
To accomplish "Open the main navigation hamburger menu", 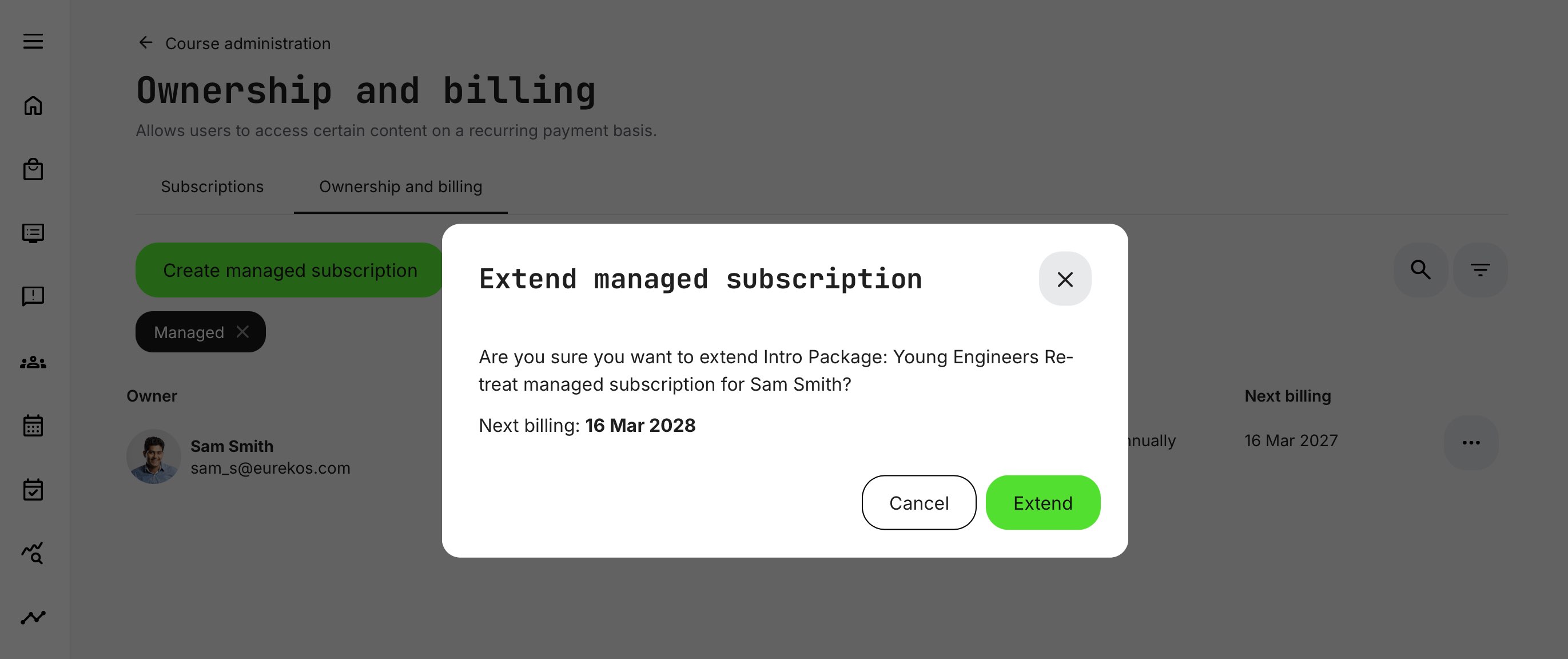I will coord(34,41).
